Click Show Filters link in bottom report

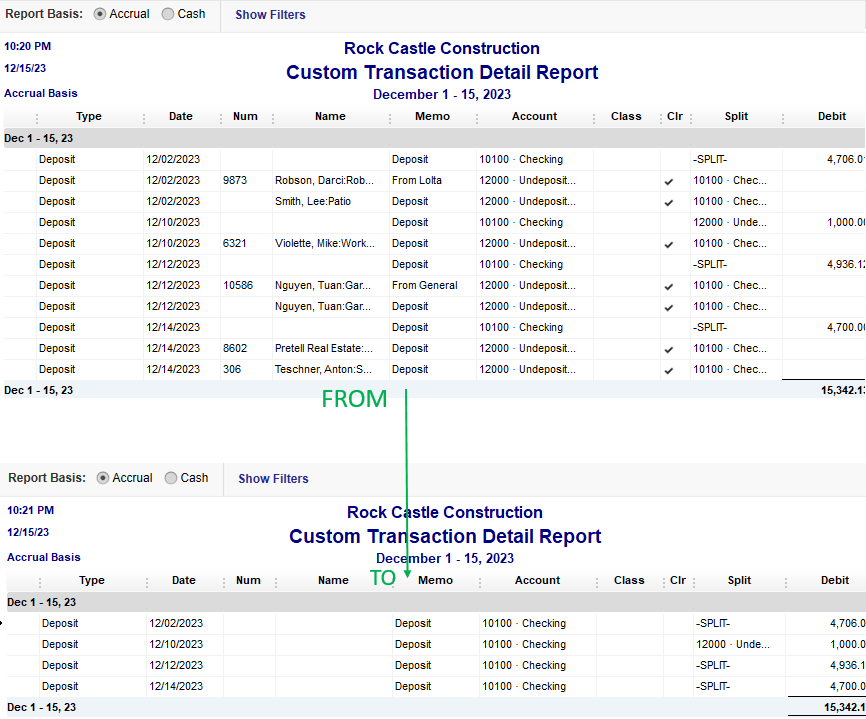click(x=273, y=479)
